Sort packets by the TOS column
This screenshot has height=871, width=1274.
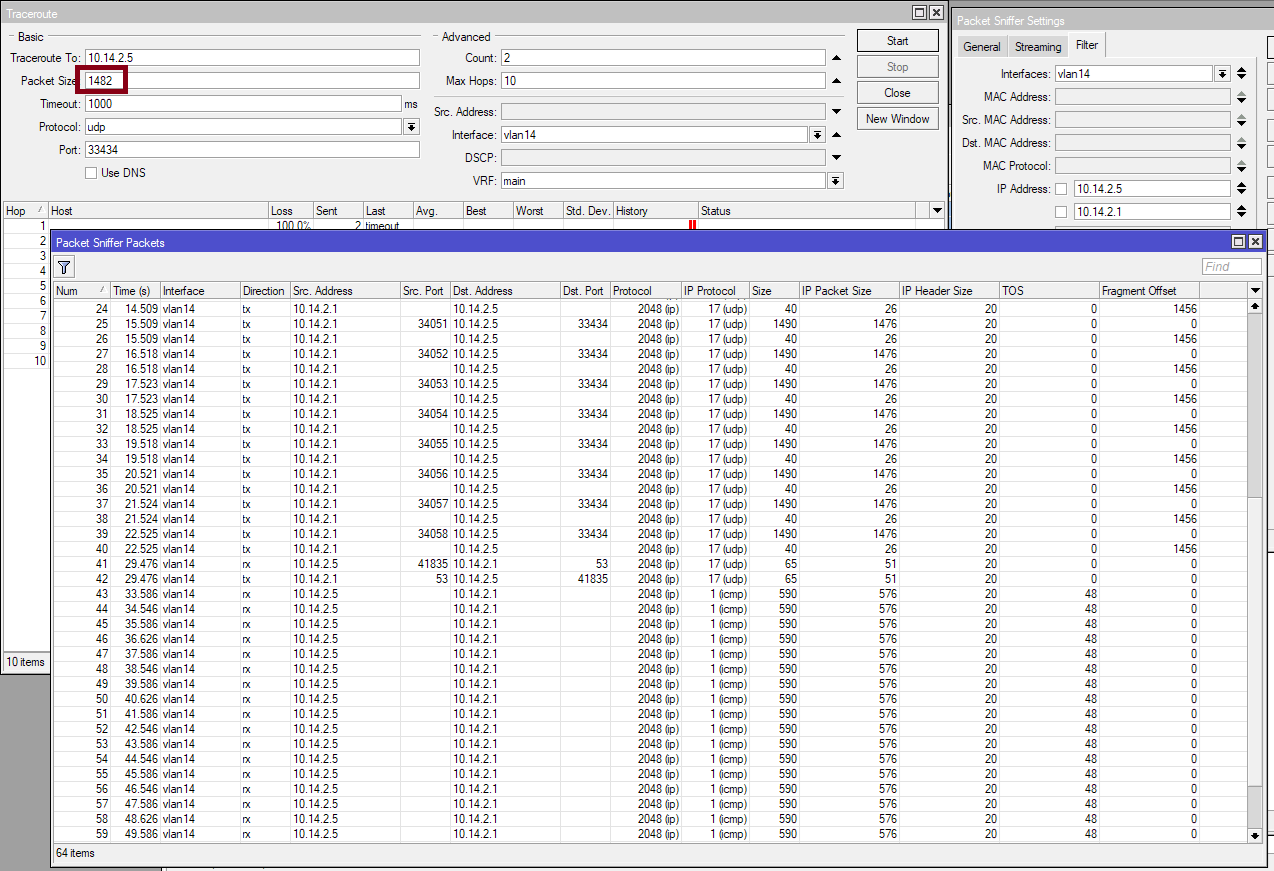point(1049,291)
